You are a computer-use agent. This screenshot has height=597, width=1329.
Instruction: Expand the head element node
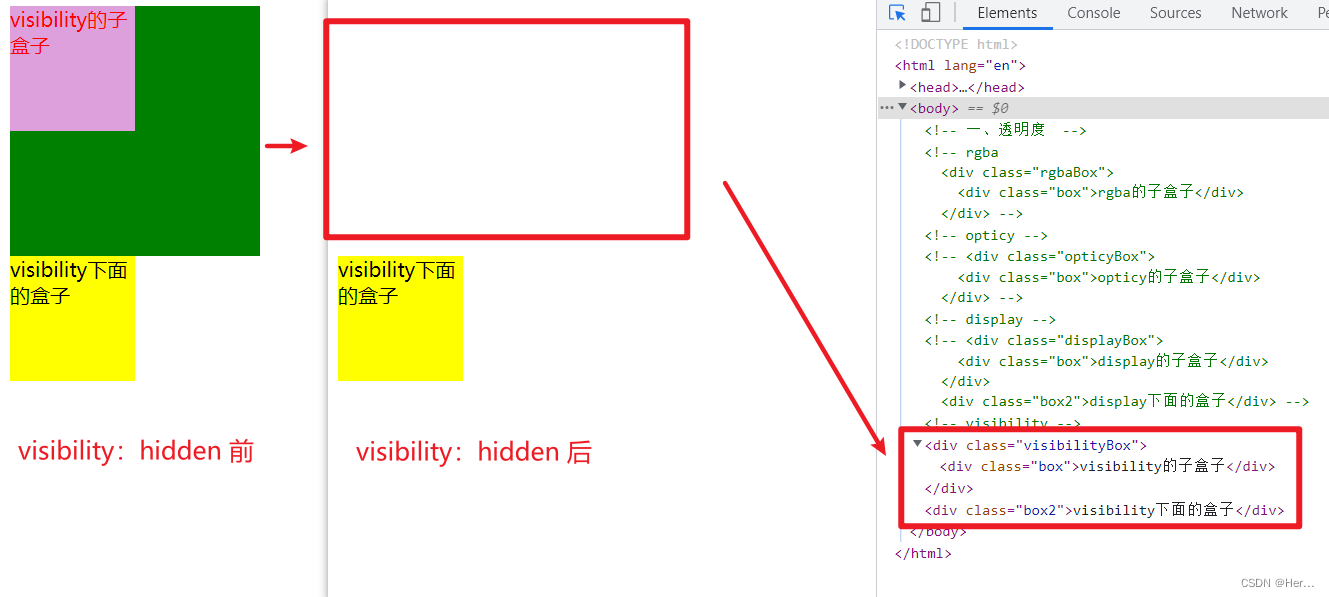pos(903,86)
